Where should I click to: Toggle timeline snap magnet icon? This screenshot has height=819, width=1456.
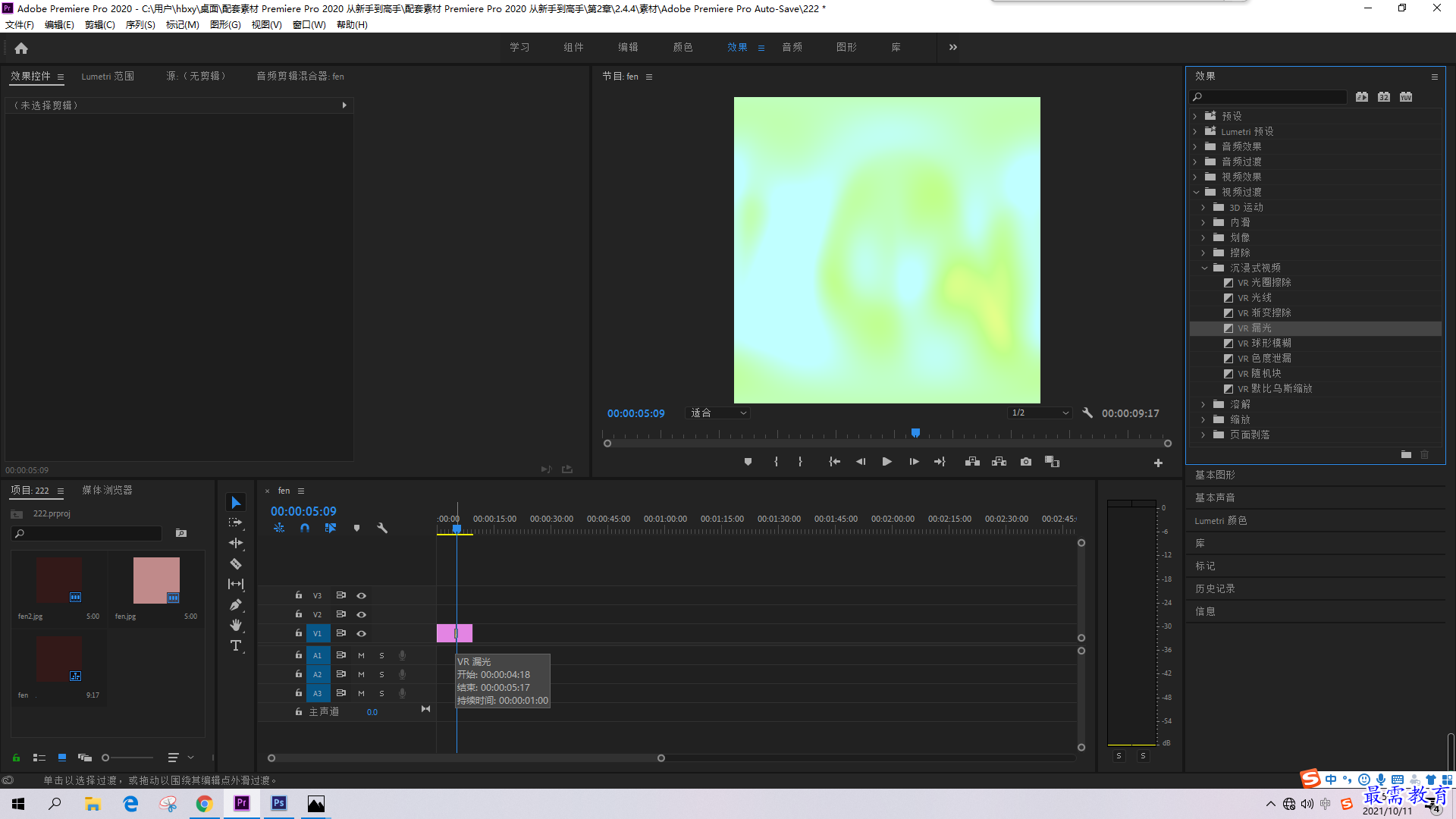(305, 528)
